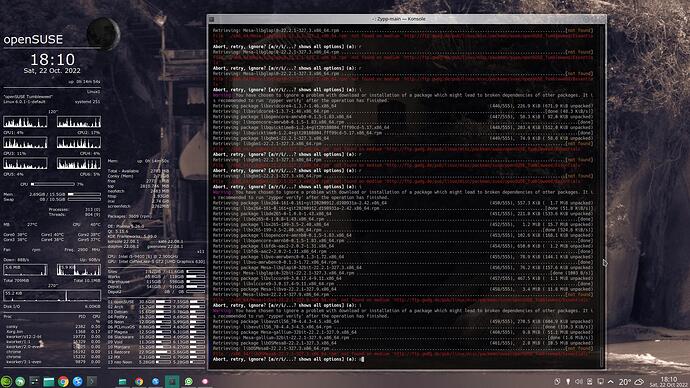Open the night color lightbulb tray icon

coord(568,382)
